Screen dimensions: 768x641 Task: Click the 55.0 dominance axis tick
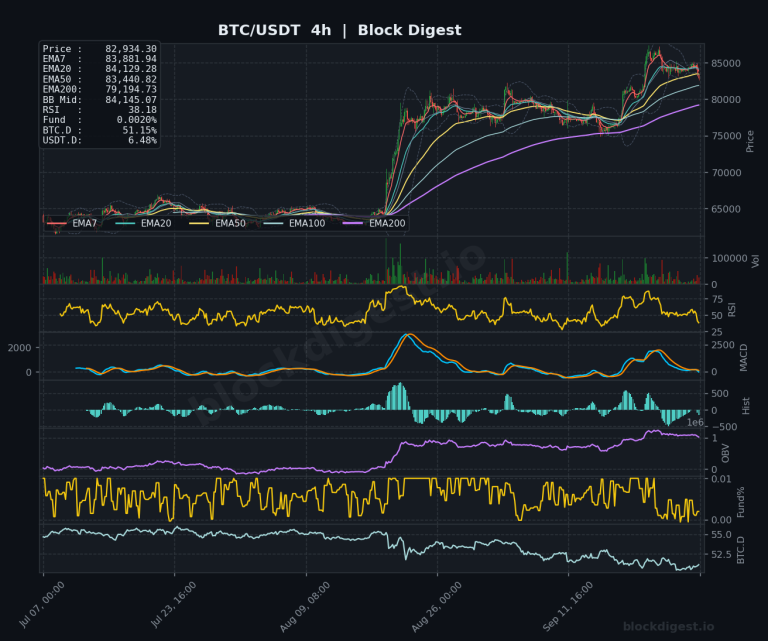point(721,535)
